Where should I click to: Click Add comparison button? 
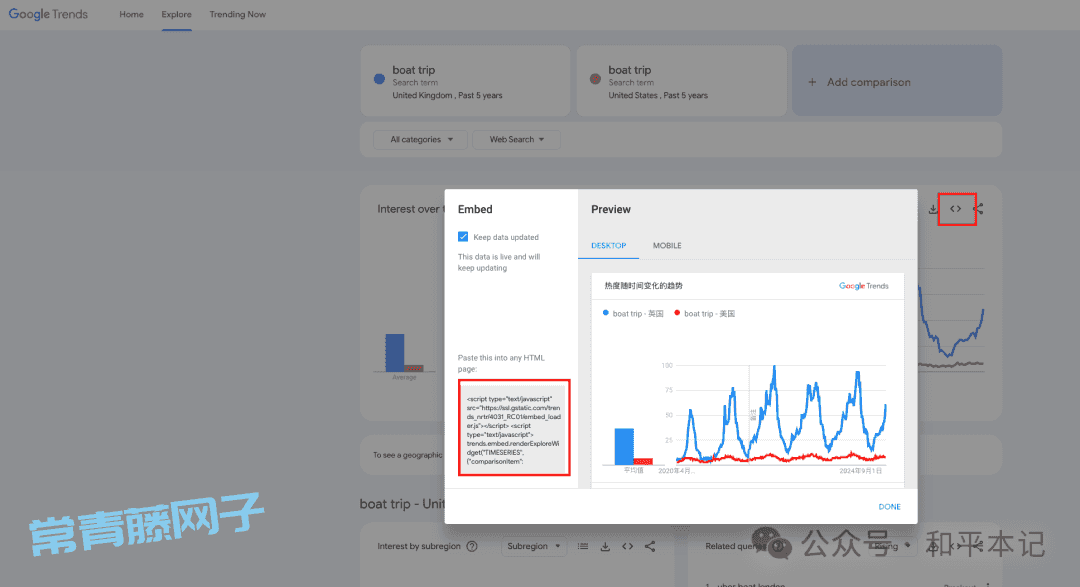pyautogui.click(x=897, y=81)
